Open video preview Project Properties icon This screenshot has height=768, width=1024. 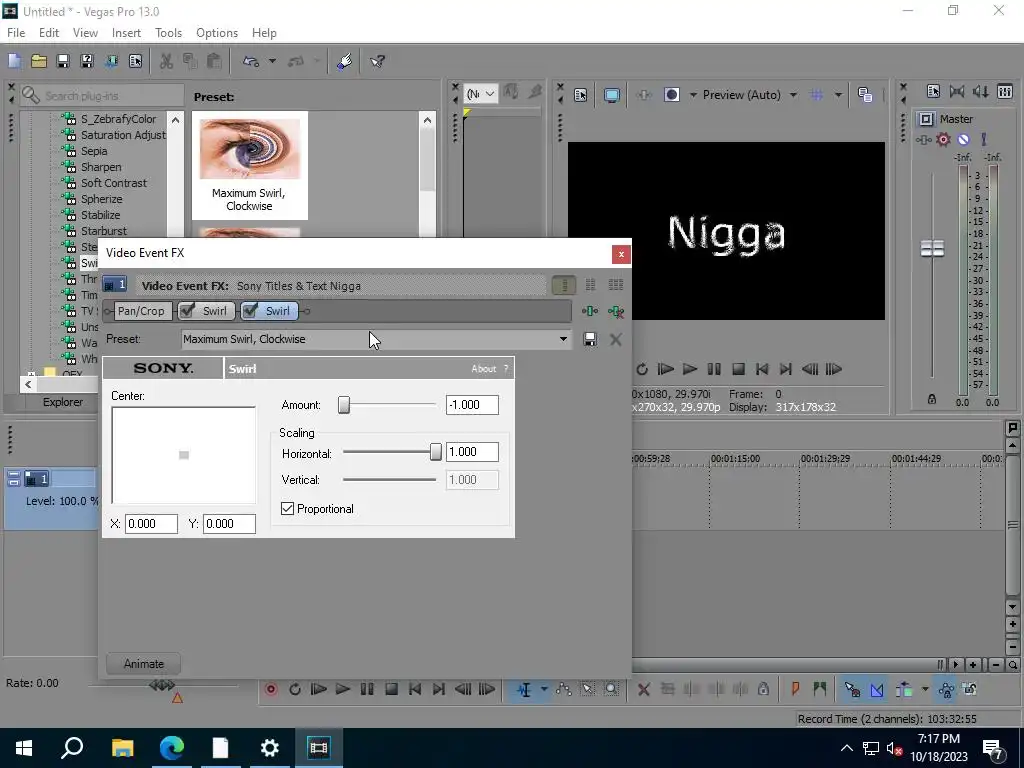click(581, 95)
